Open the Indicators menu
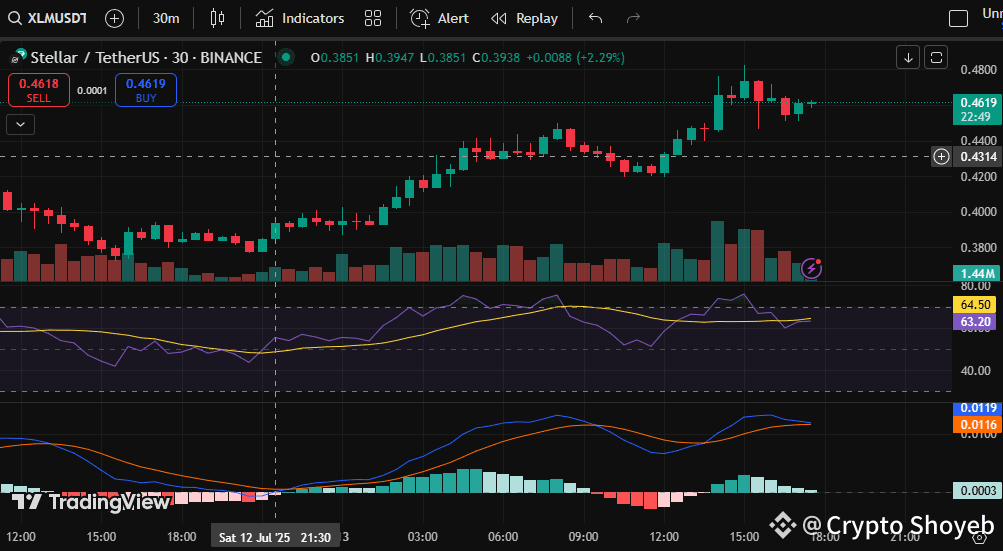1003x551 pixels. tap(300, 18)
